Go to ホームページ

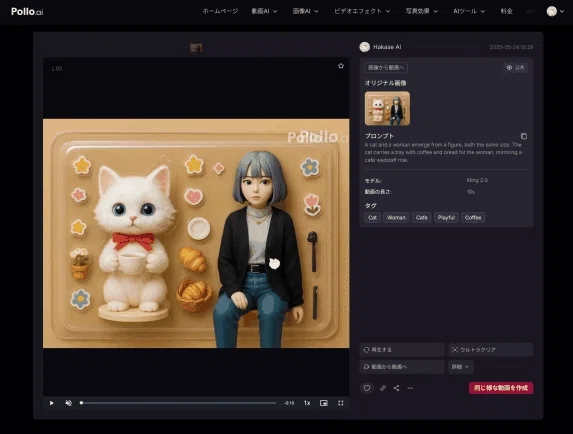(220, 11)
